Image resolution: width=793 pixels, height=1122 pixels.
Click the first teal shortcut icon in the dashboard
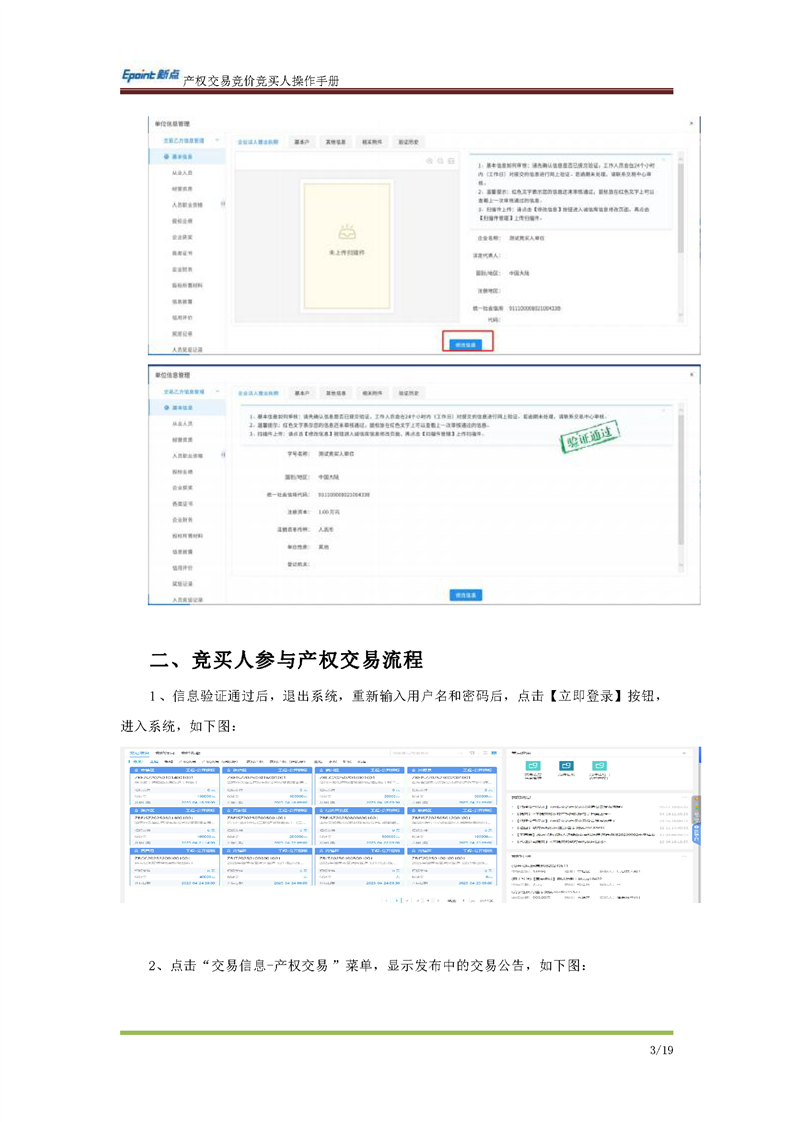(x=533, y=766)
